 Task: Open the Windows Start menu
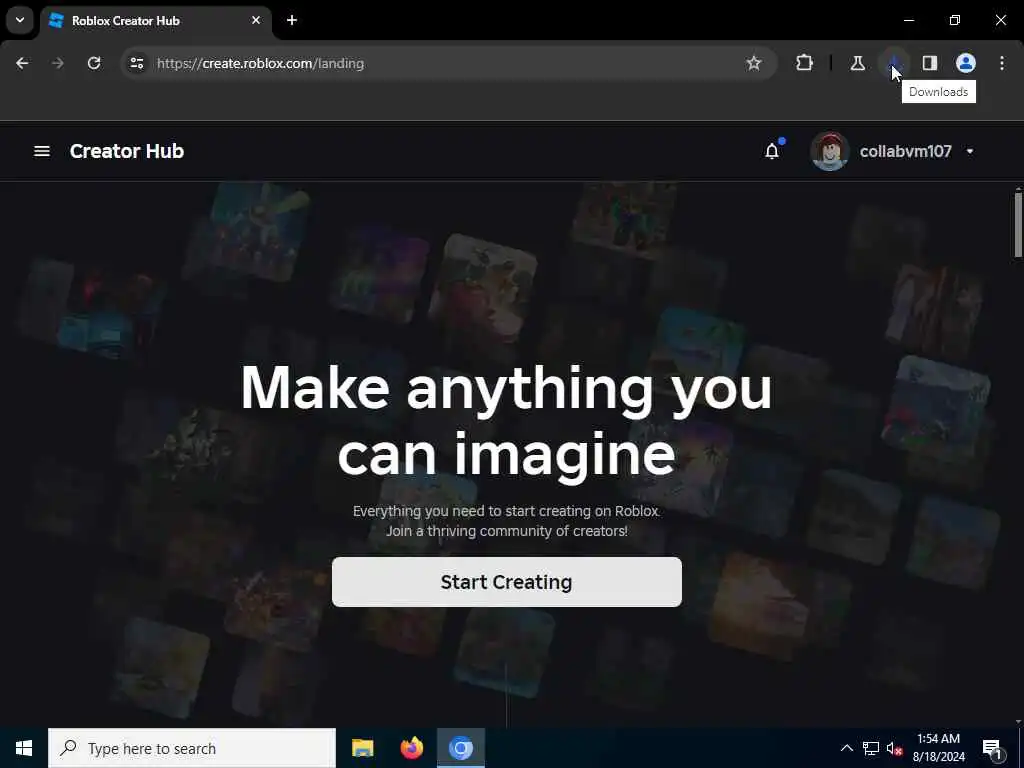24,748
